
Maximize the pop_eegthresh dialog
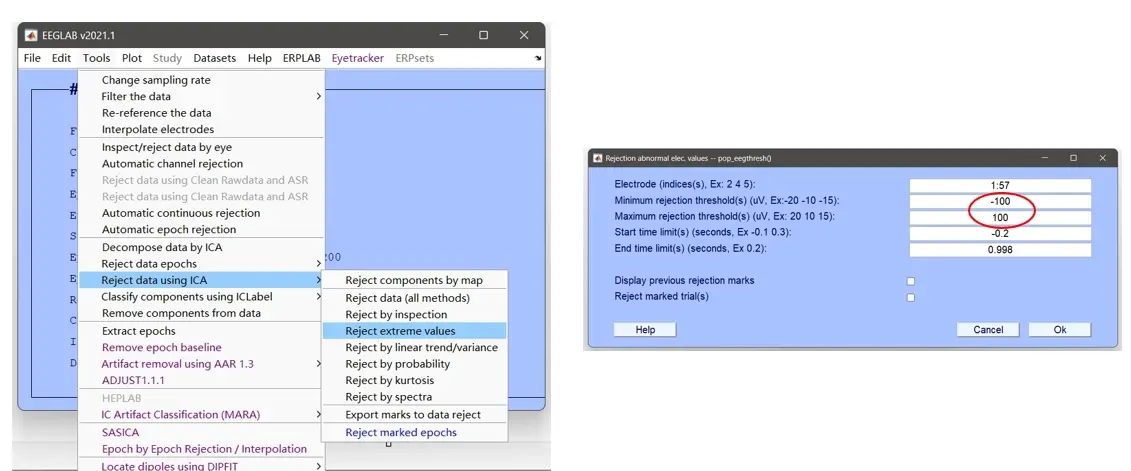tap(1073, 158)
